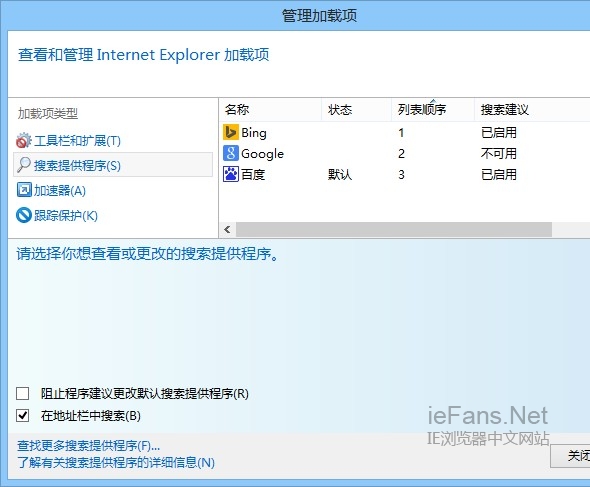590x487 pixels.
Task: Open 跟踪保护(K) category
Action: tap(66, 216)
